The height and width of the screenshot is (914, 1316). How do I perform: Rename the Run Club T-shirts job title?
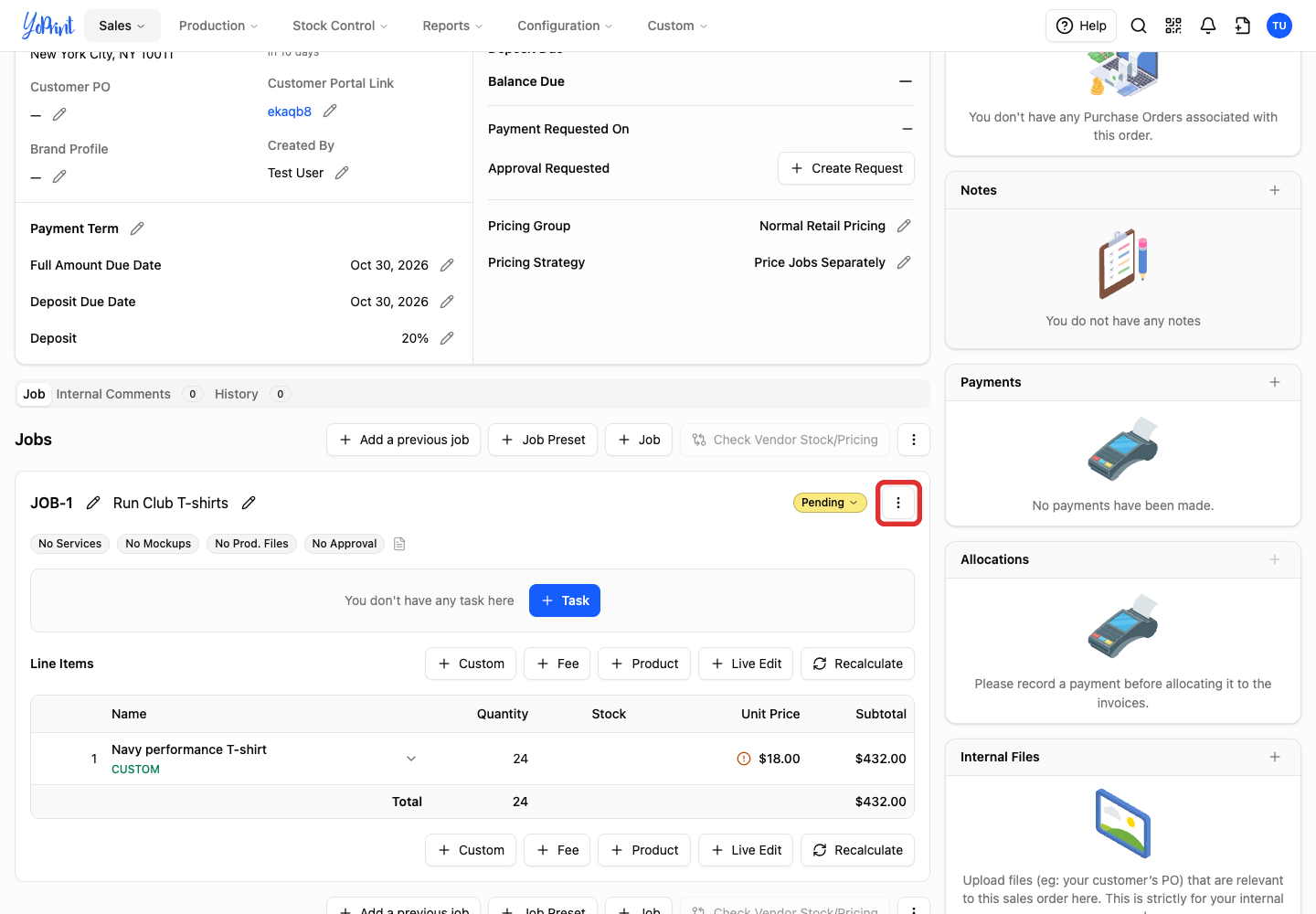249,503
